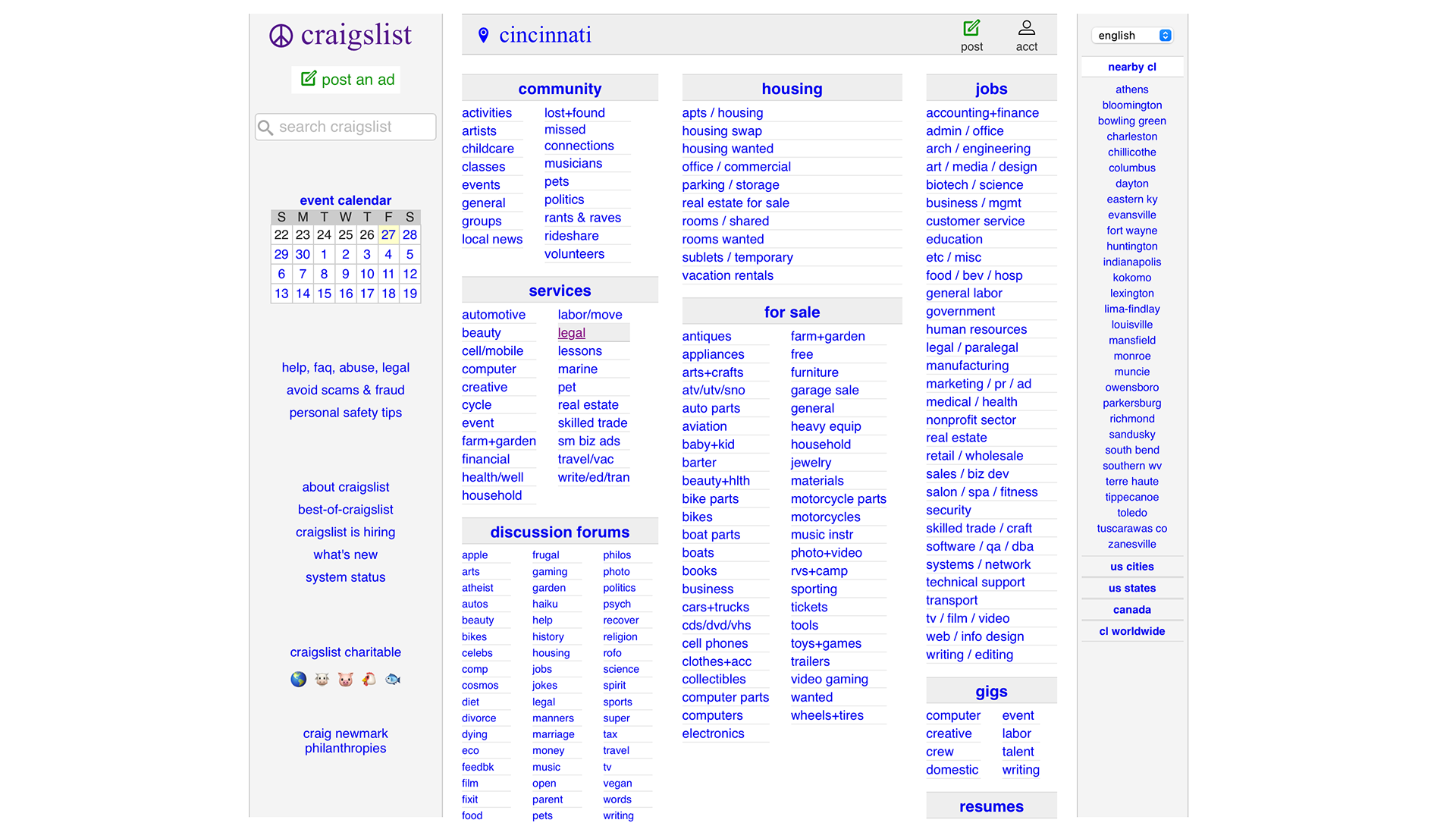Open system status link
The image size is (1456, 823).
coord(346,577)
